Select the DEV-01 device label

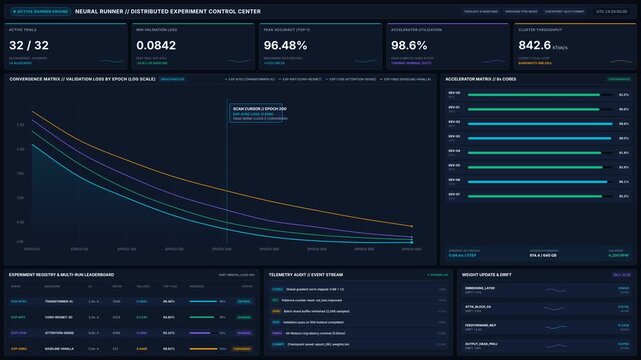click(x=454, y=107)
